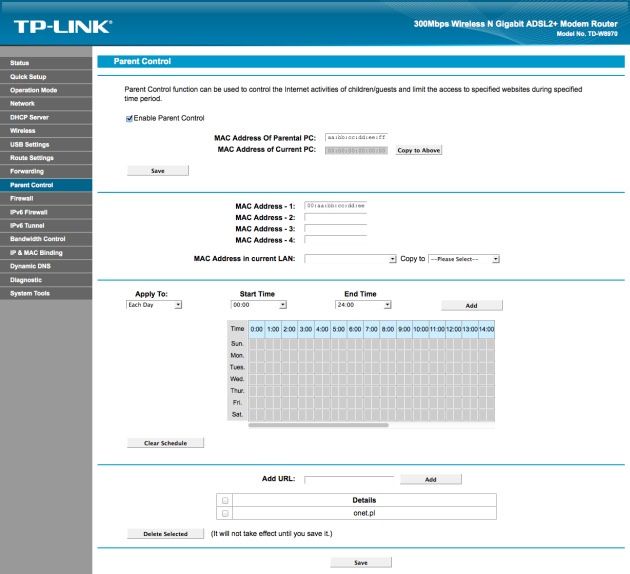630x574 pixels.
Task: Go to Operation Mode page
Action: pos(46,90)
